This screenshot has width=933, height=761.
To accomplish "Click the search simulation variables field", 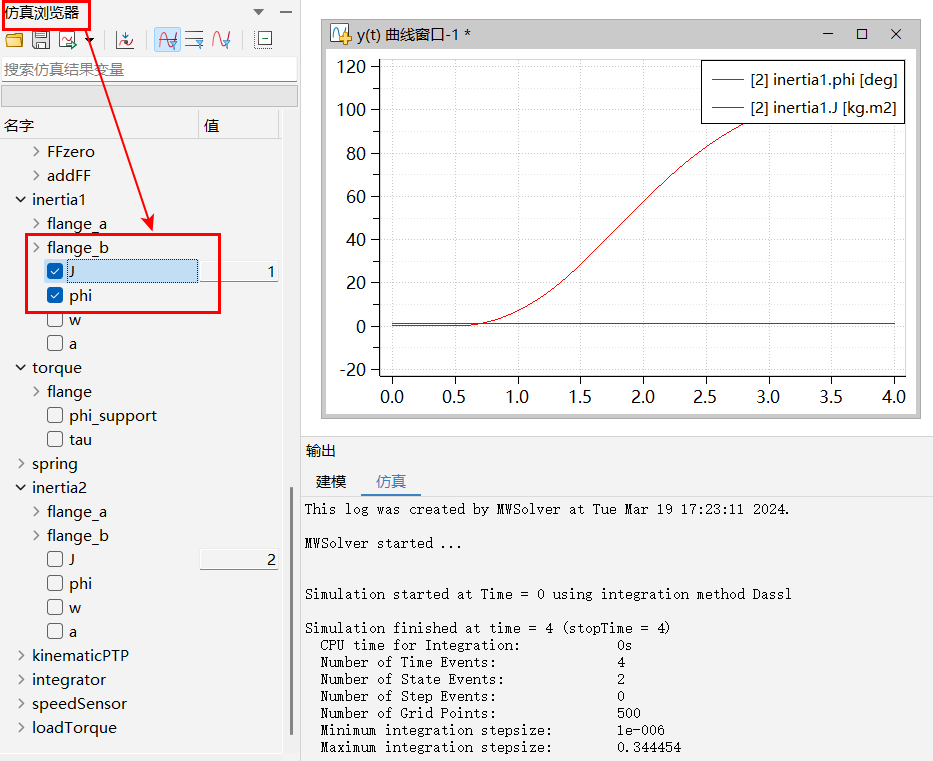I will pos(148,69).
